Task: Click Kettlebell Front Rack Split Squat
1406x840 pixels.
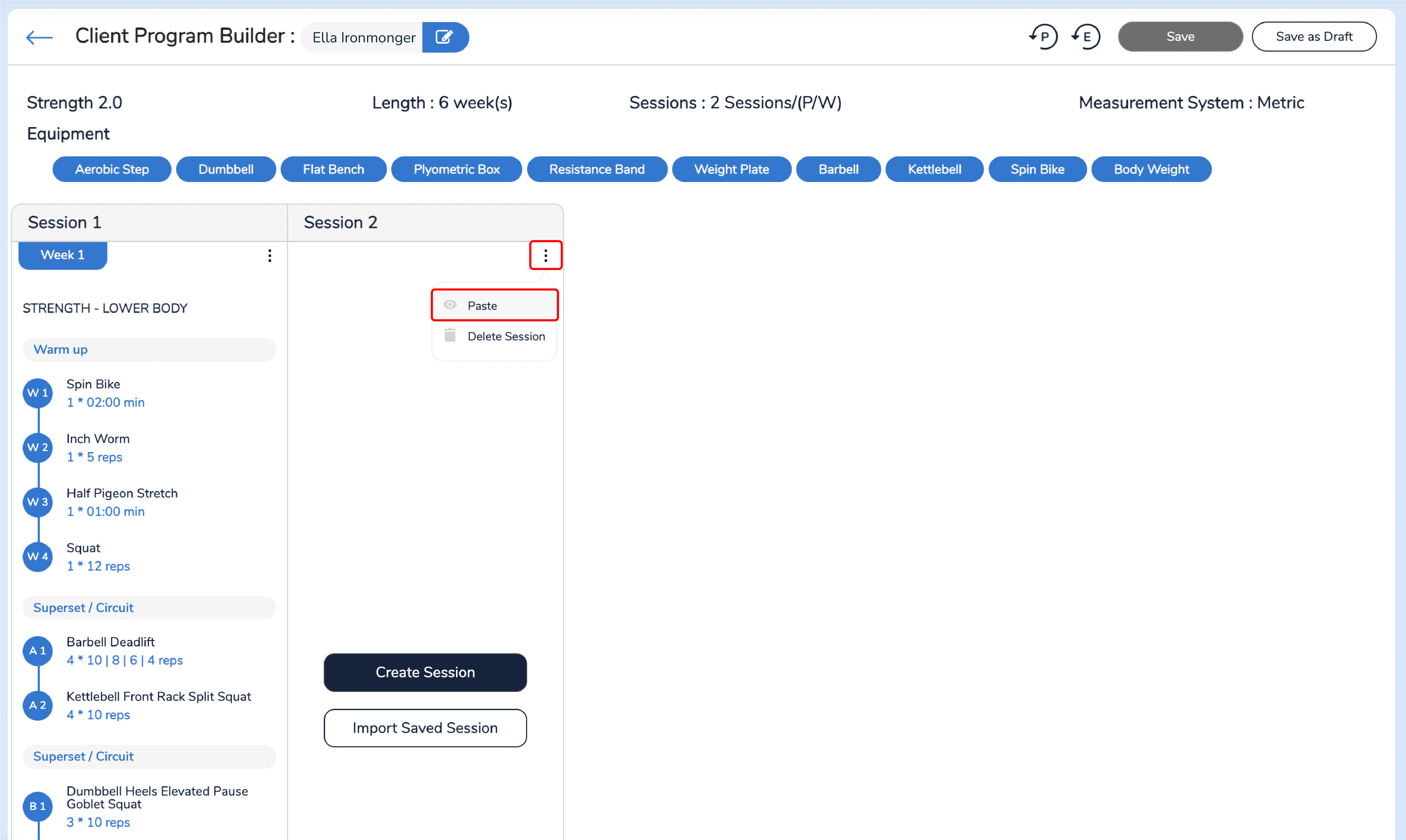Action: pyautogui.click(x=158, y=697)
